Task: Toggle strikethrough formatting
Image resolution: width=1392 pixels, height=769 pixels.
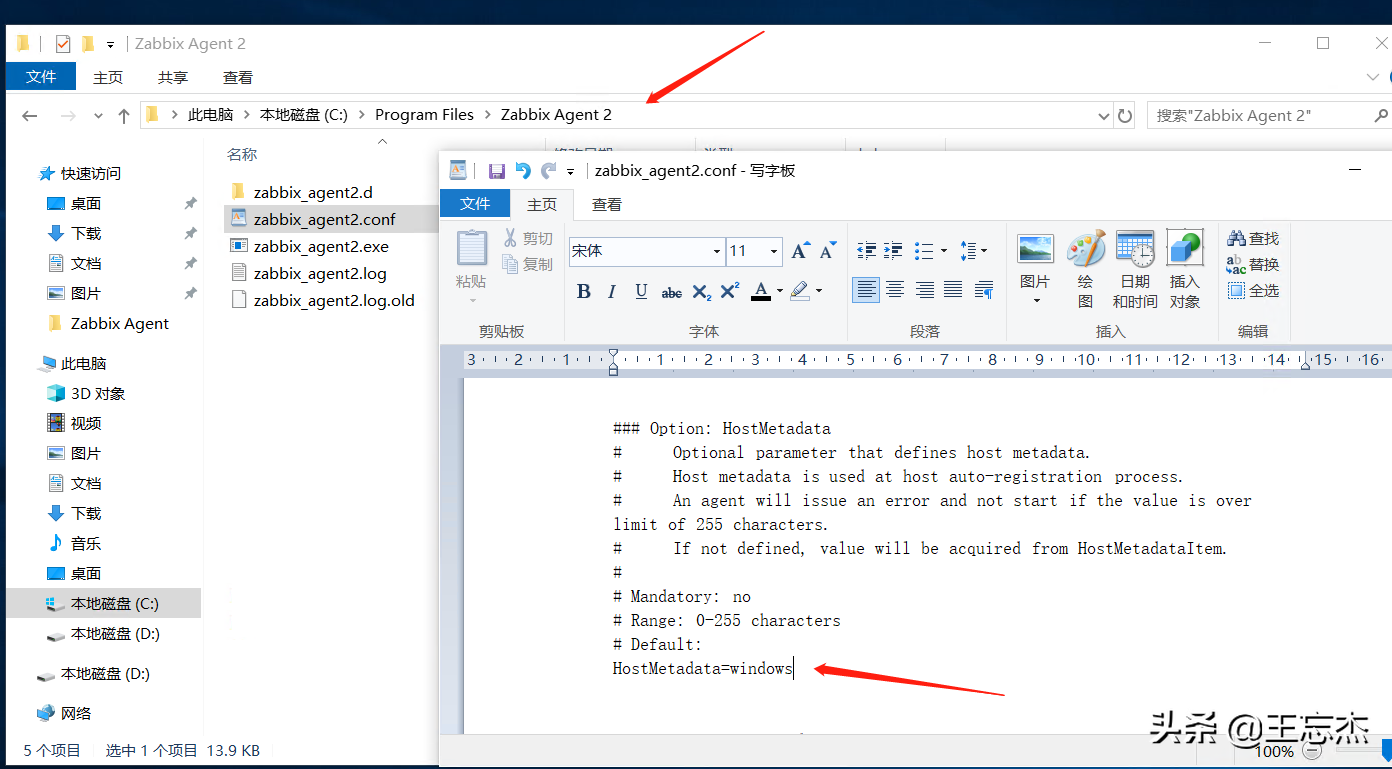Action: [672, 291]
